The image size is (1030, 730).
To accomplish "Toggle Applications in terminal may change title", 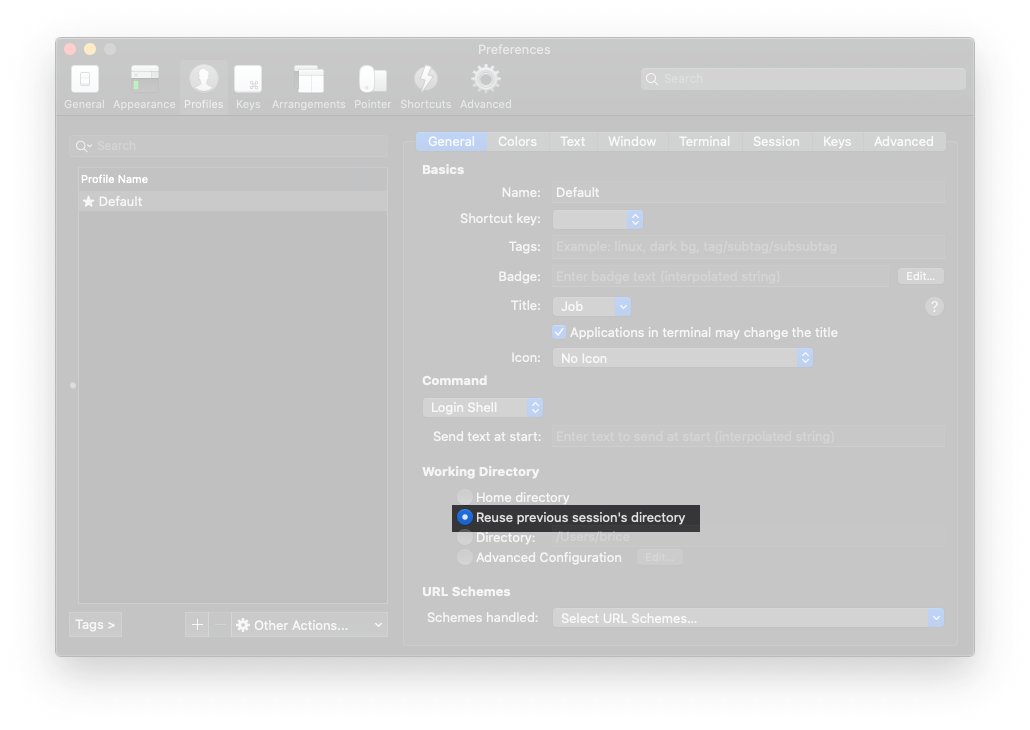I will (559, 332).
